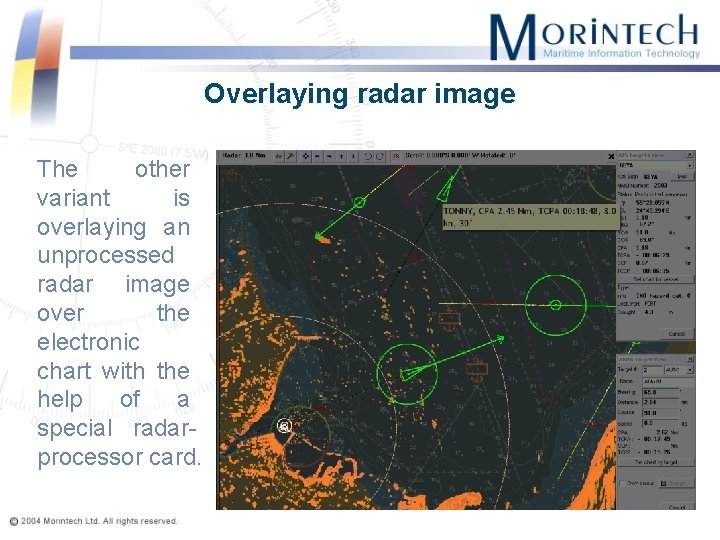
Task: Click the Set chart by target button
Action: (656, 462)
